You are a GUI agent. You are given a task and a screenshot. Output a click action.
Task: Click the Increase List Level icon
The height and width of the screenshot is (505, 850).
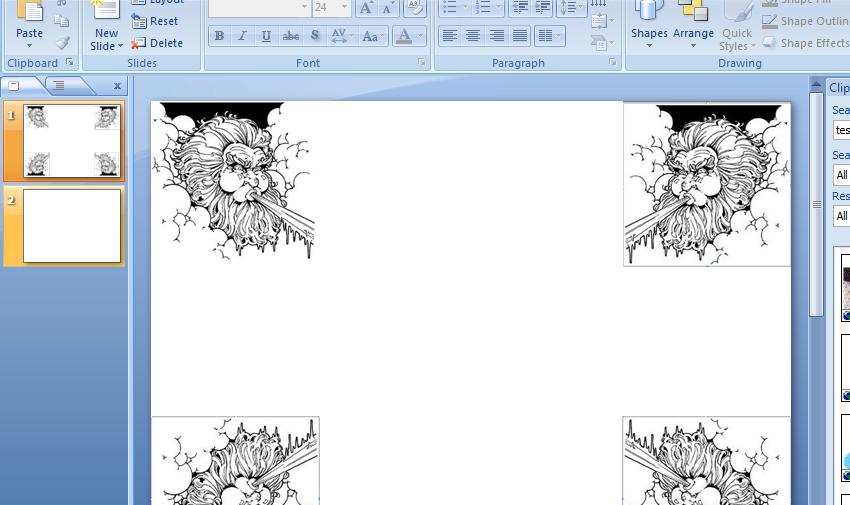(x=542, y=8)
